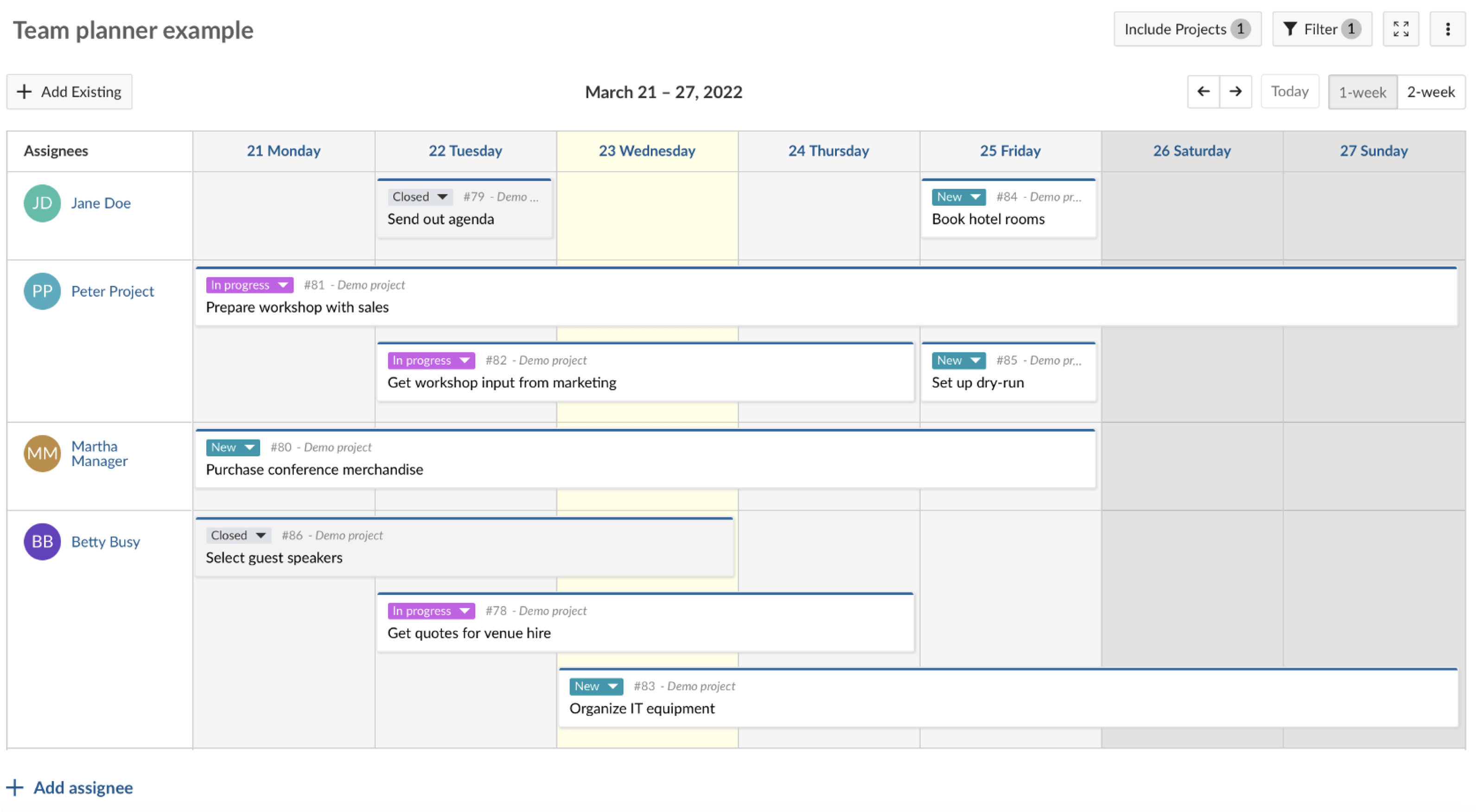Click the Add assignee plus icon
This screenshot has height=812, width=1478.
pos(15,788)
